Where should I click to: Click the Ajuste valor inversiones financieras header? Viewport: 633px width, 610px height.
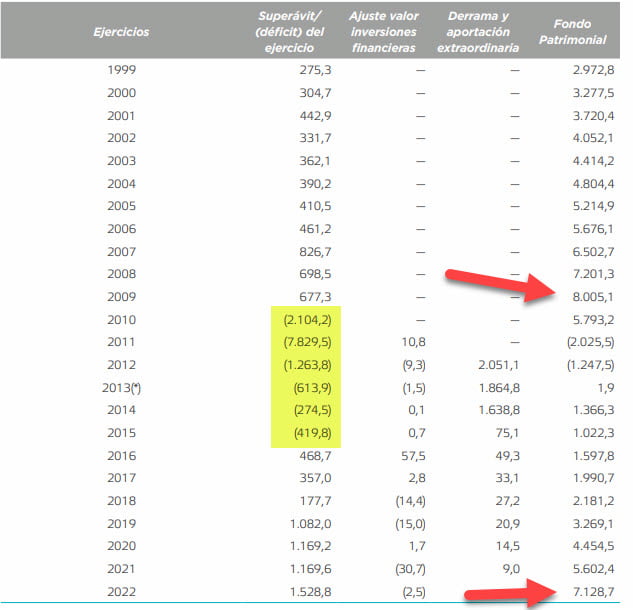(x=384, y=32)
